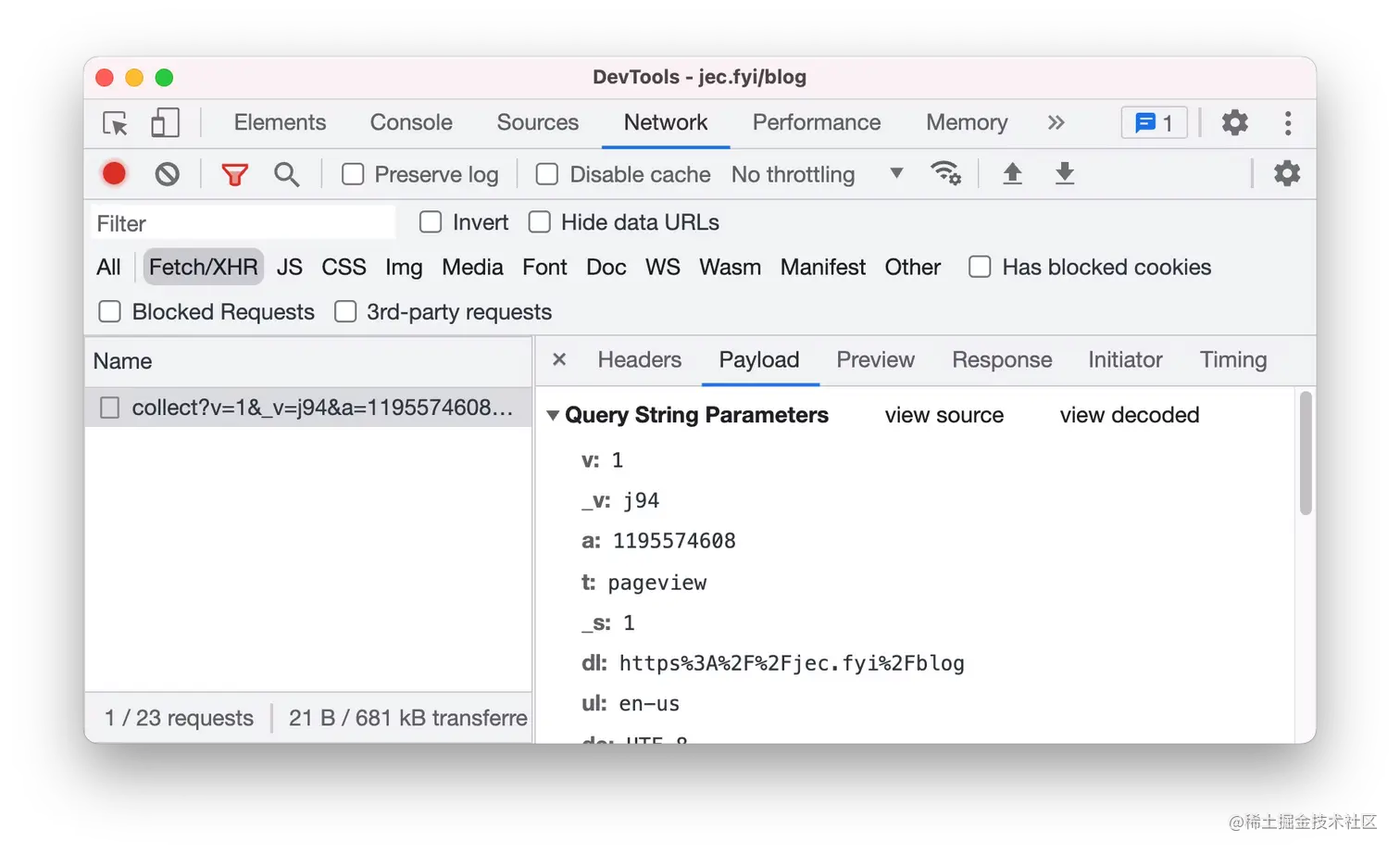Enable Preserve log checkbox
1400x854 pixels.
point(353,174)
